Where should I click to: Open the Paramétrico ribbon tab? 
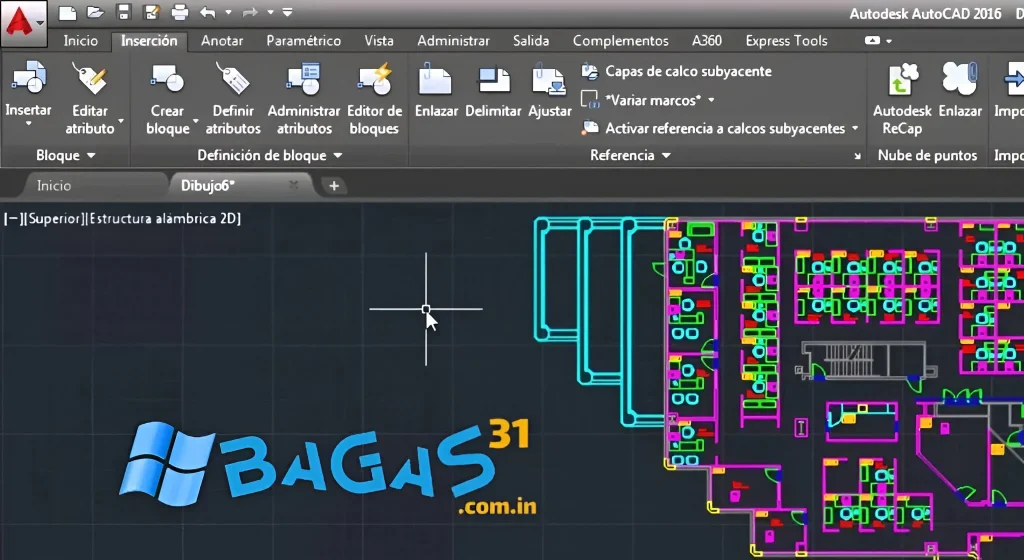click(304, 40)
